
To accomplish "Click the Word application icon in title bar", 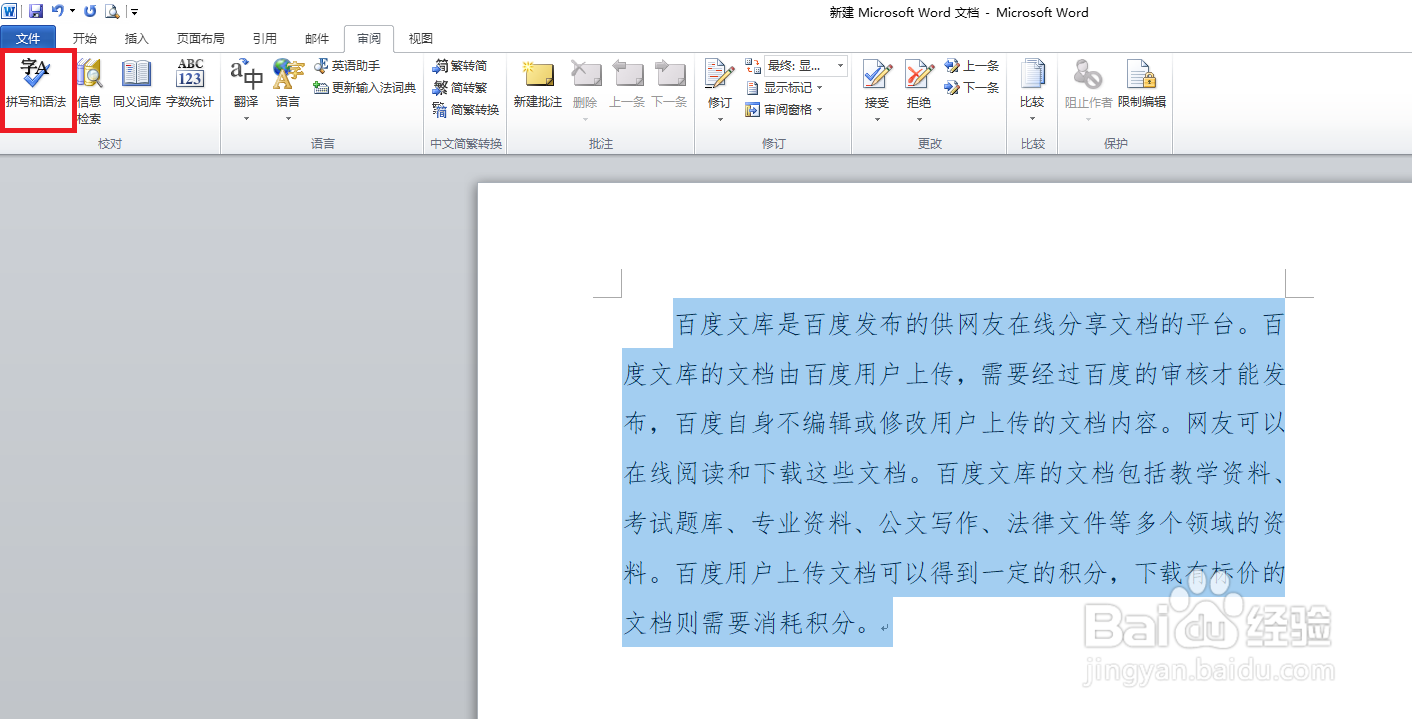I will click(x=9, y=12).
